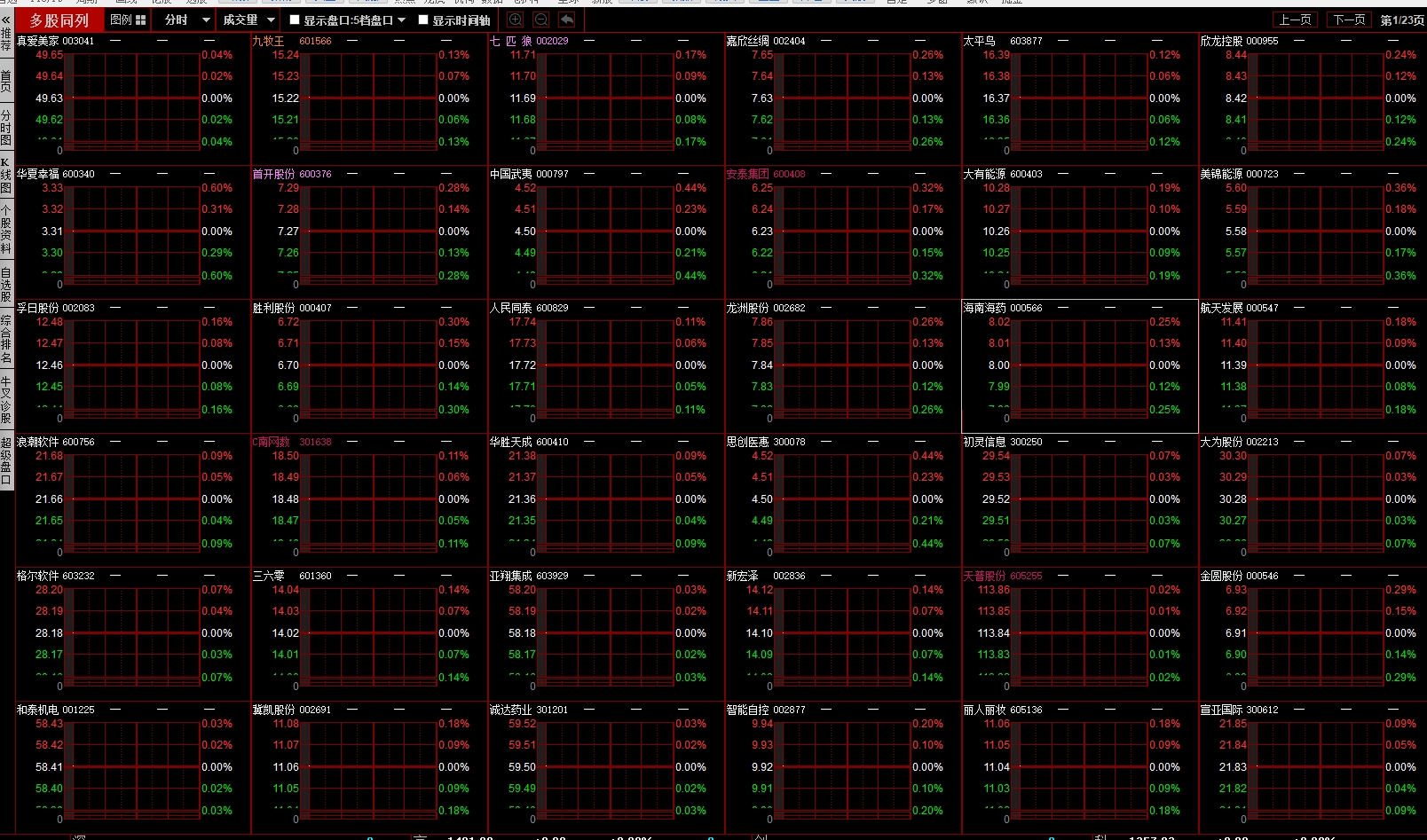Click the stock name 和泰机电
Image resolution: width=1427 pixels, height=840 pixels.
pyautogui.click(x=38, y=710)
